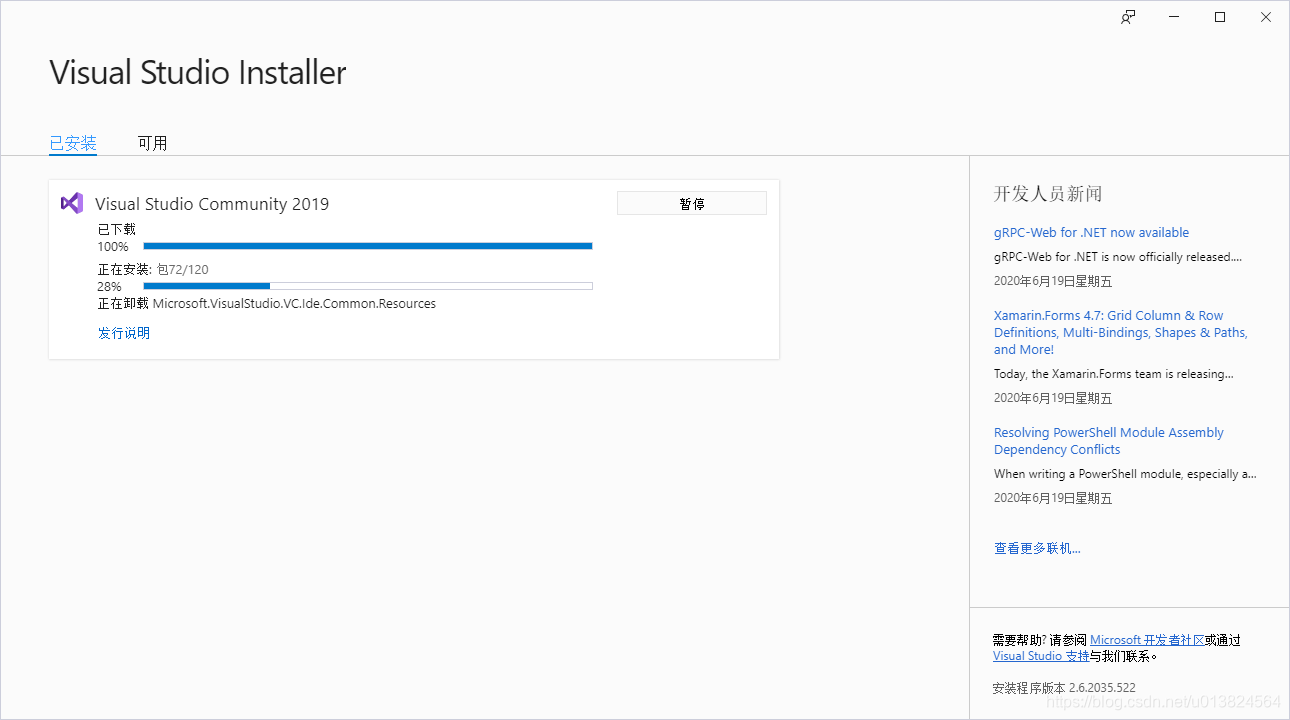Open the feedback icon in title bar
Image resolution: width=1290 pixels, height=720 pixels.
click(x=1128, y=17)
